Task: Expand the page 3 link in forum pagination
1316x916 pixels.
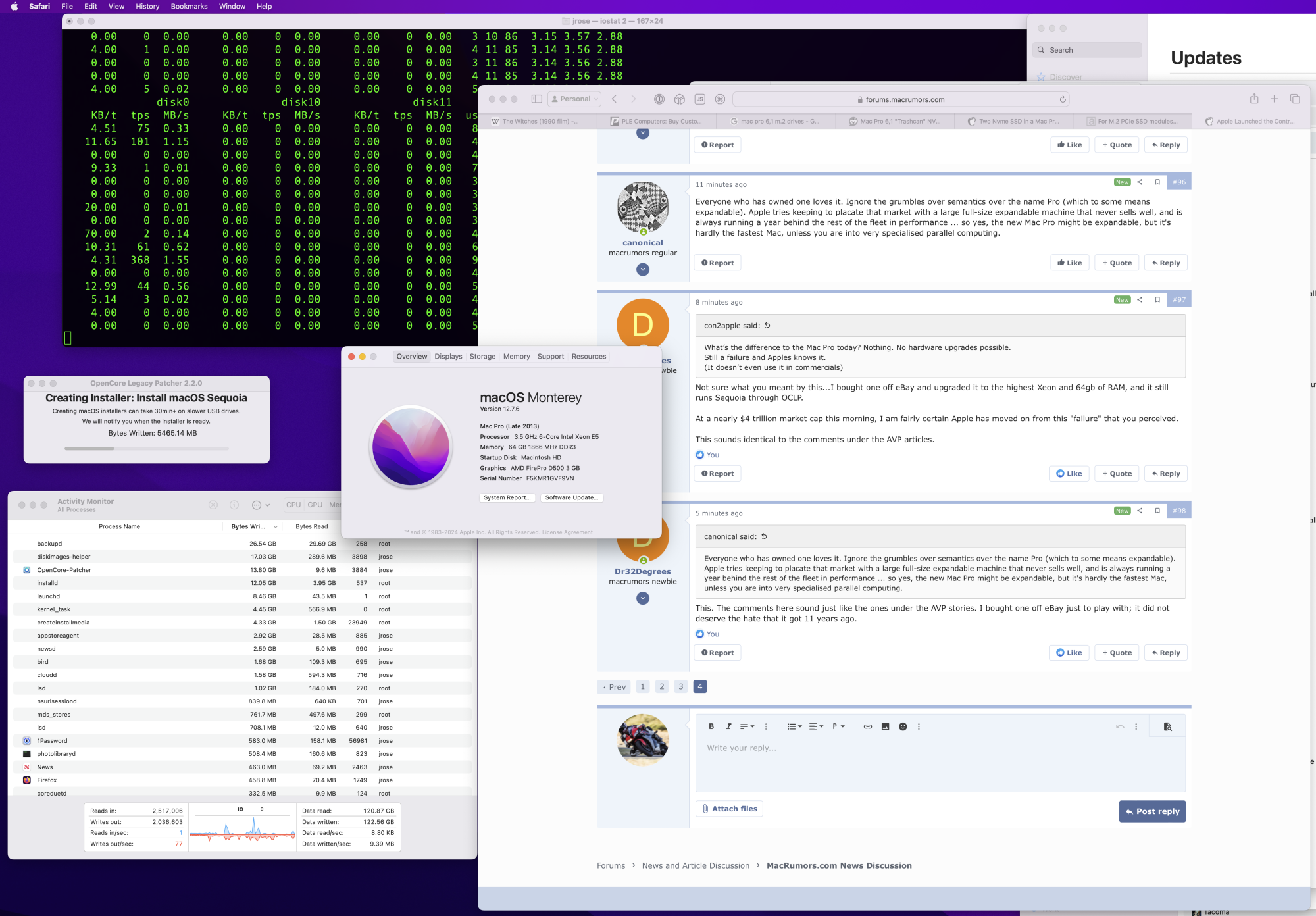Action: tap(680, 687)
